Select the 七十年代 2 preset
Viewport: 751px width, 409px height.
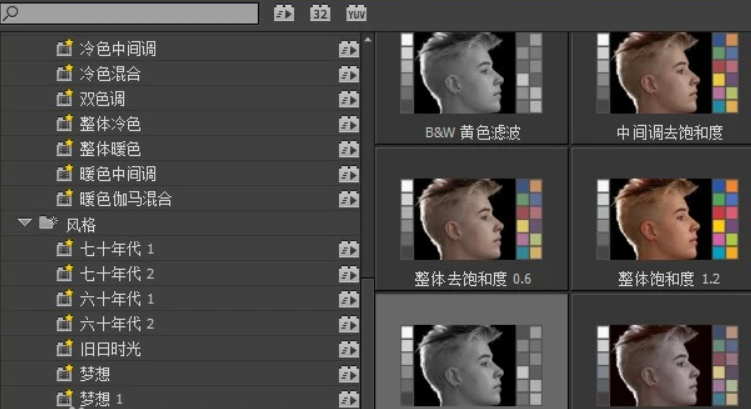click(x=116, y=273)
